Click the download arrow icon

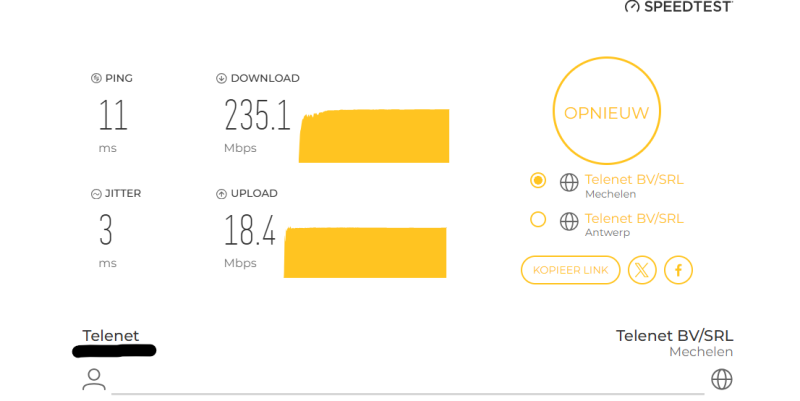tap(221, 78)
